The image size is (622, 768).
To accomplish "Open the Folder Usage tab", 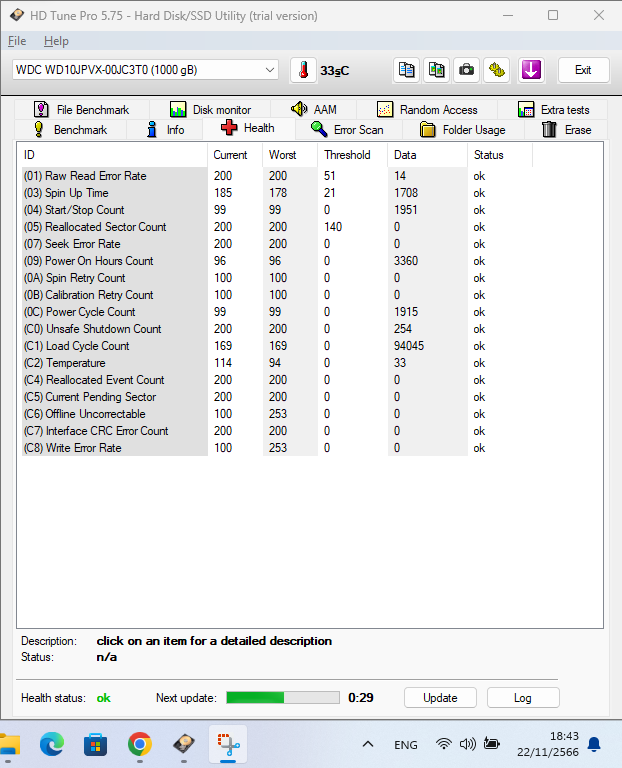I will [x=463, y=130].
